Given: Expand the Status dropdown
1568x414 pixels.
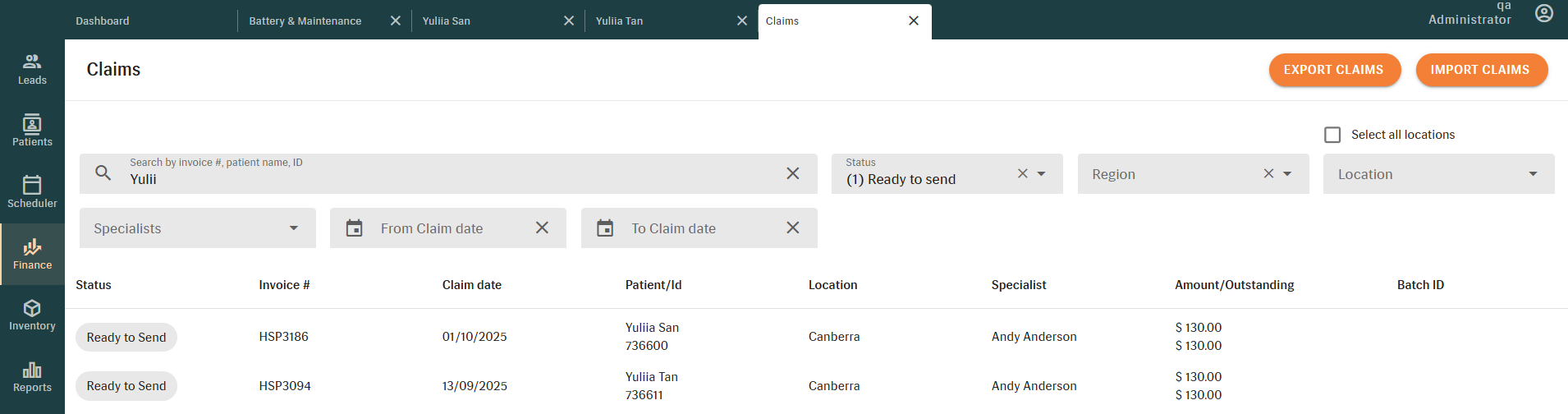Looking at the screenshot, I should pyautogui.click(x=1041, y=174).
